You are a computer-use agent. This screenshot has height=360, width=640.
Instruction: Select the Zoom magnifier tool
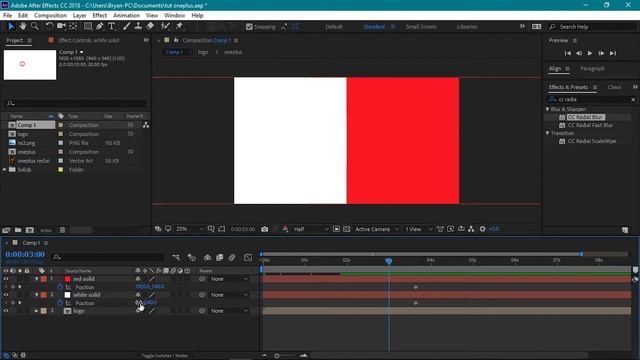pyautogui.click(x=35, y=26)
